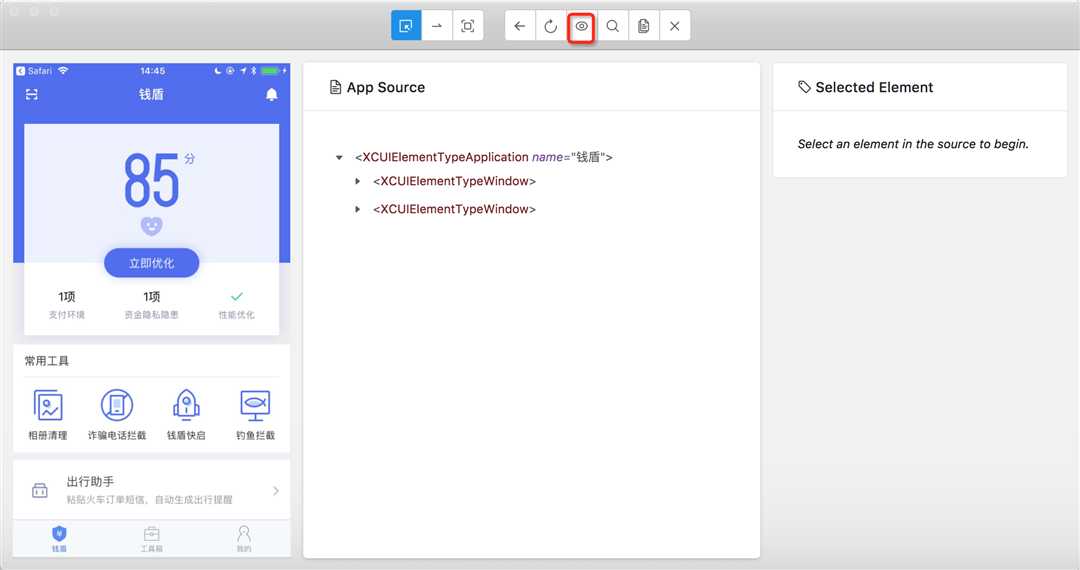Quit session with the X toolbar button

674,26
